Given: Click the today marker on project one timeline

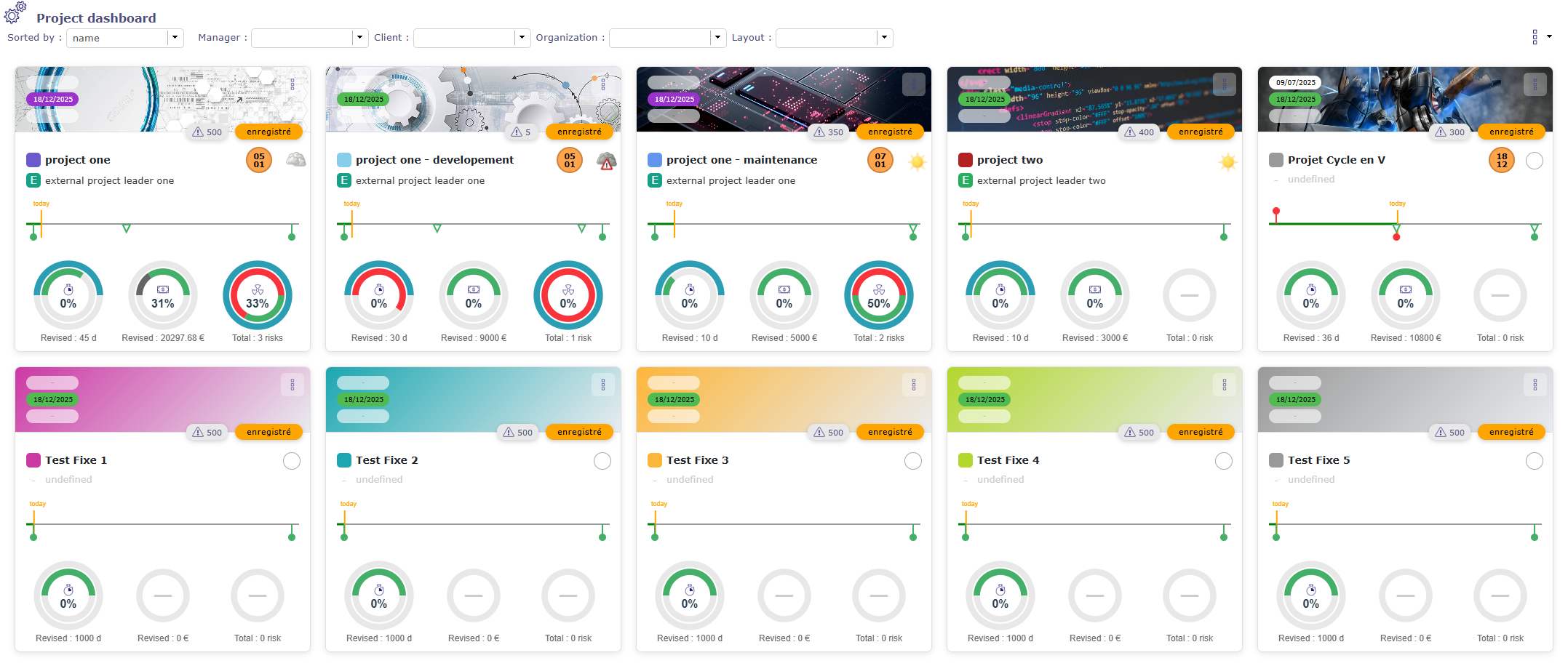Looking at the screenshot, I should tap(41, 219).
